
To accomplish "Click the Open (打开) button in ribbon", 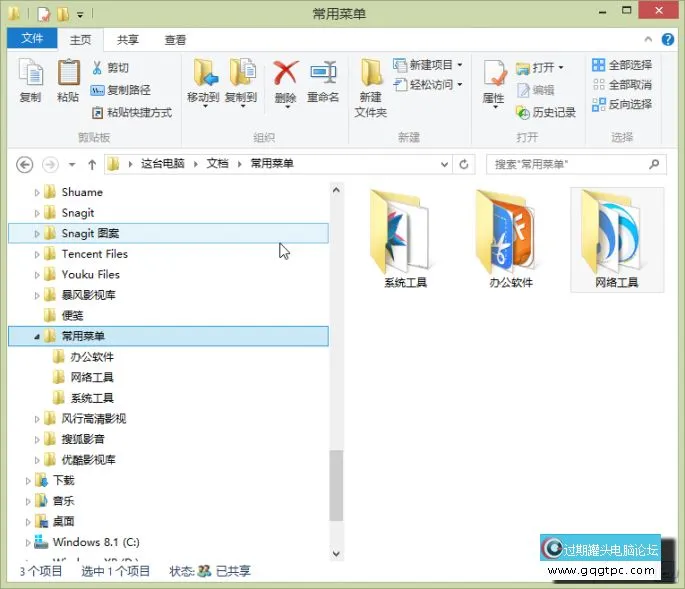I will (x=540, y=68).
